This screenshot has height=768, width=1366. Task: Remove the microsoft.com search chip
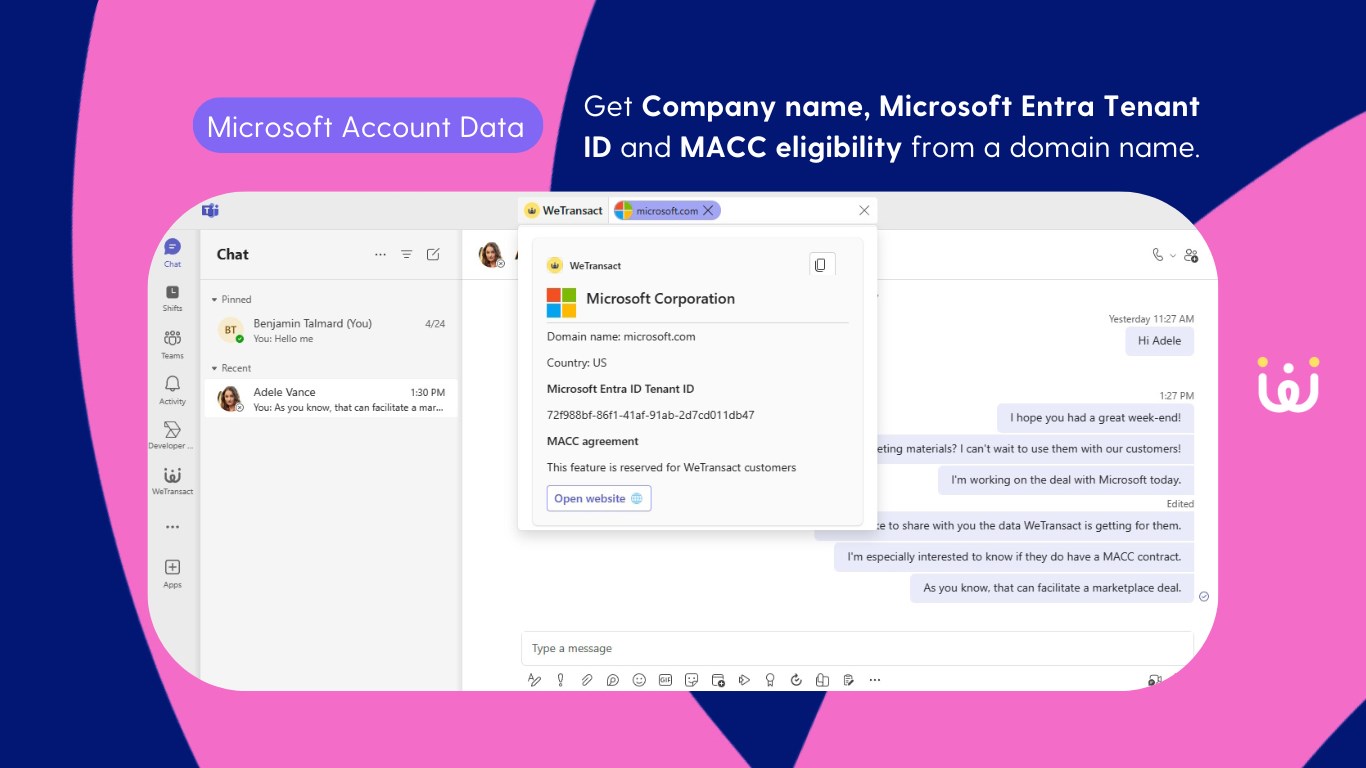coord(708,210)
